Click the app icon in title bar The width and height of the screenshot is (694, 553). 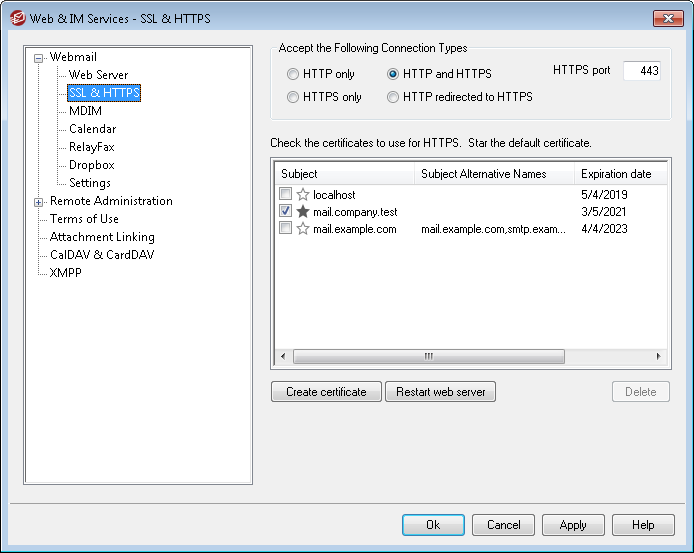16,17
